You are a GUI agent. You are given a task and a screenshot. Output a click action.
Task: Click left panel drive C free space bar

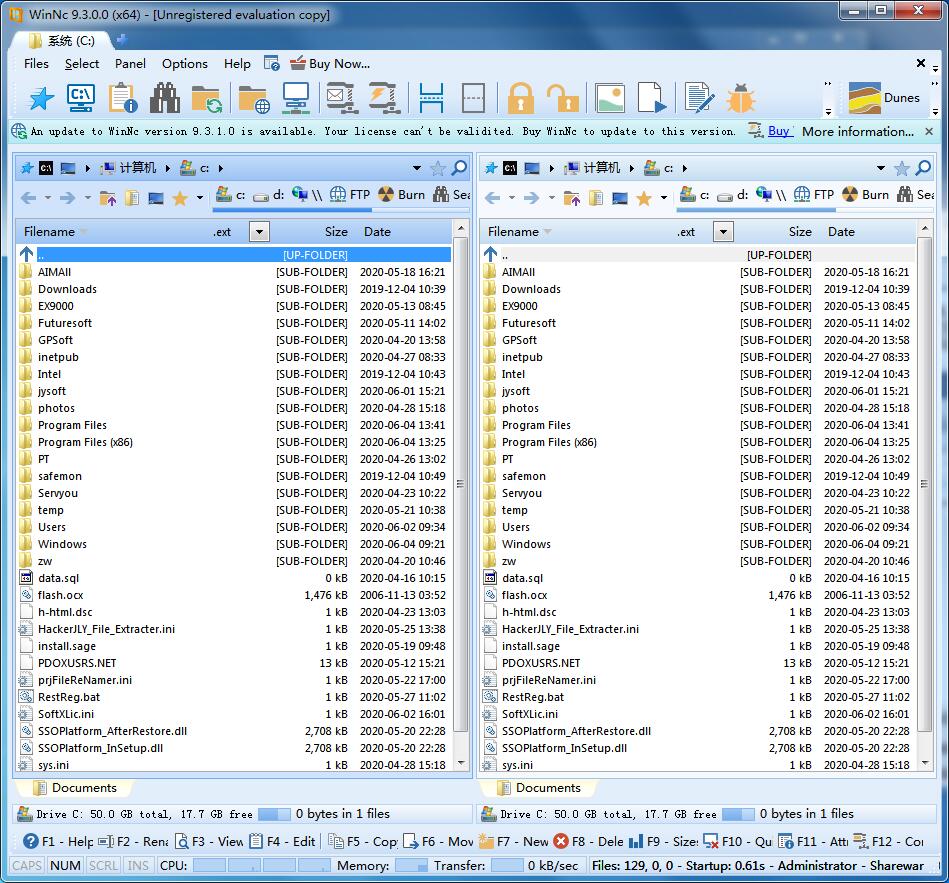click(x=274, y=814)
